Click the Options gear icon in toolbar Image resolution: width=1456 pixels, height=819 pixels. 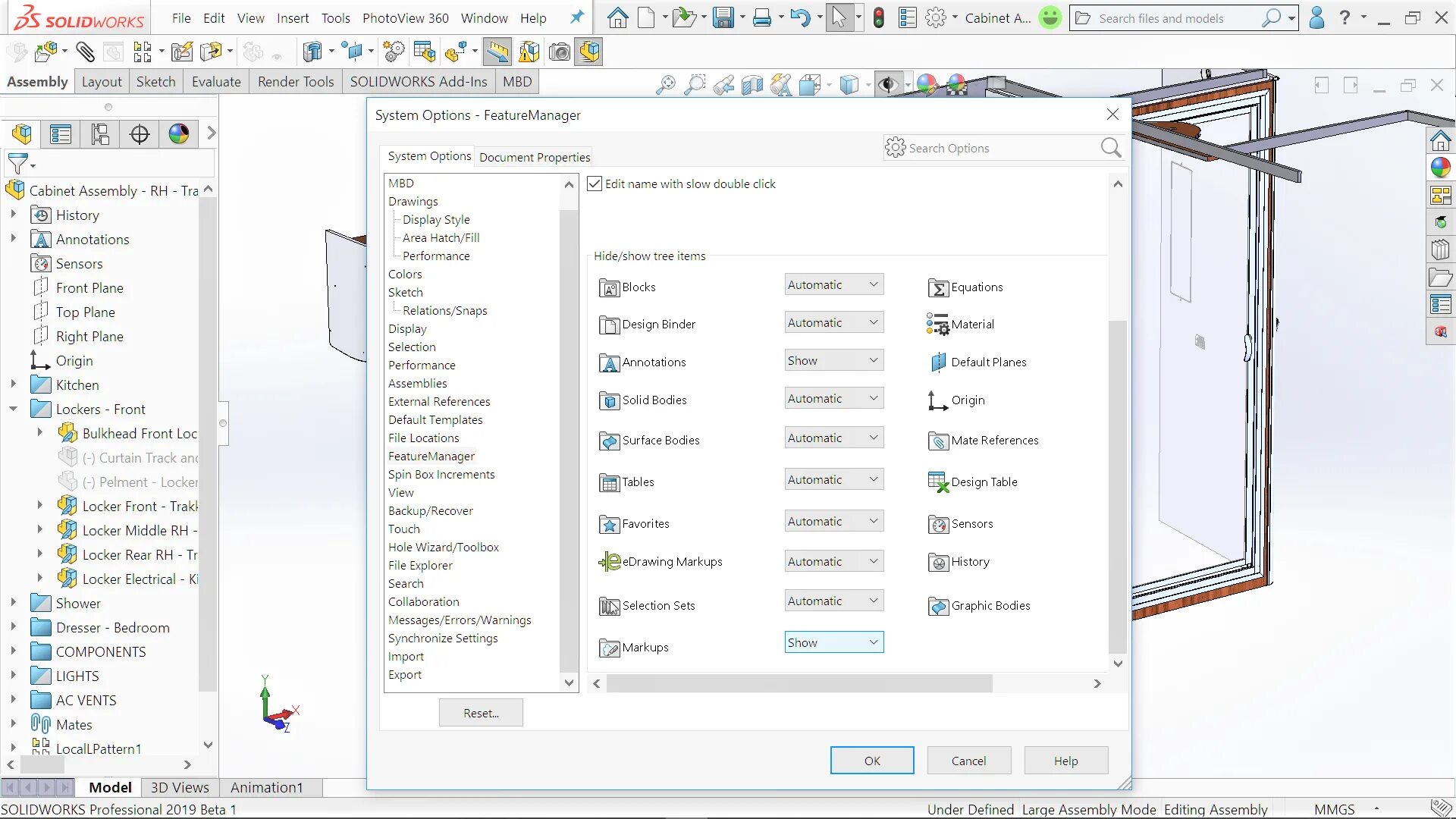click(936, 17)
